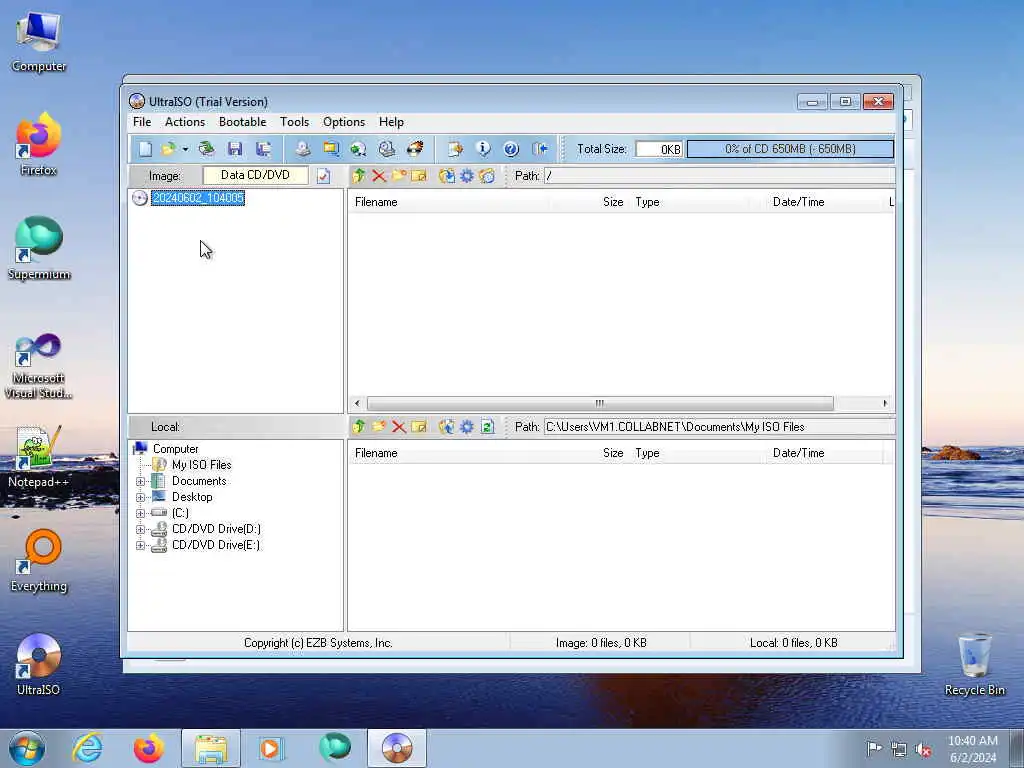1024x768 pixels.
Task: Click the muted volume icon in system tray
Action: coord(923,750)
